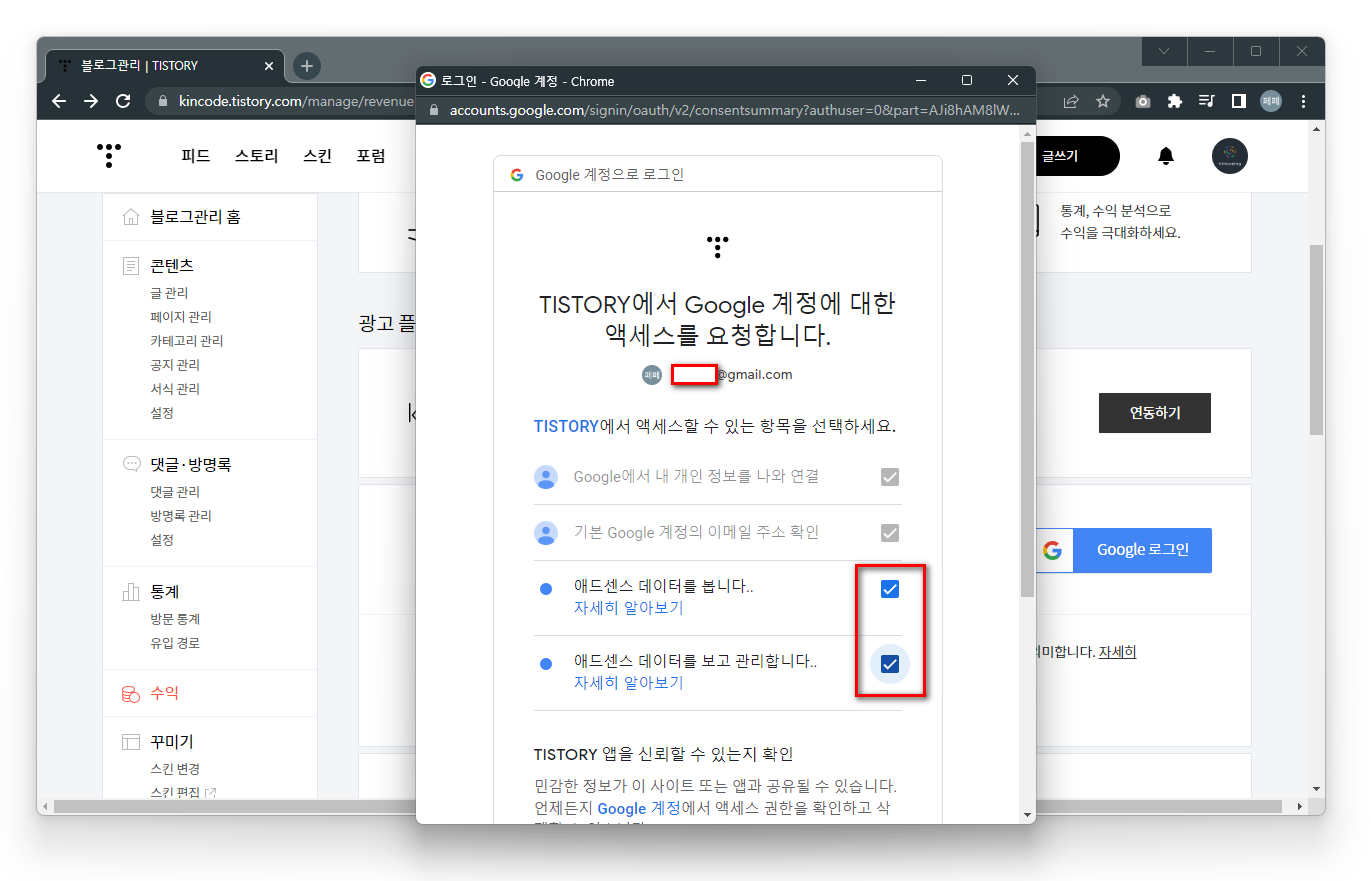Reload the Tistory page
The image size is (1371, 881).
123,101
